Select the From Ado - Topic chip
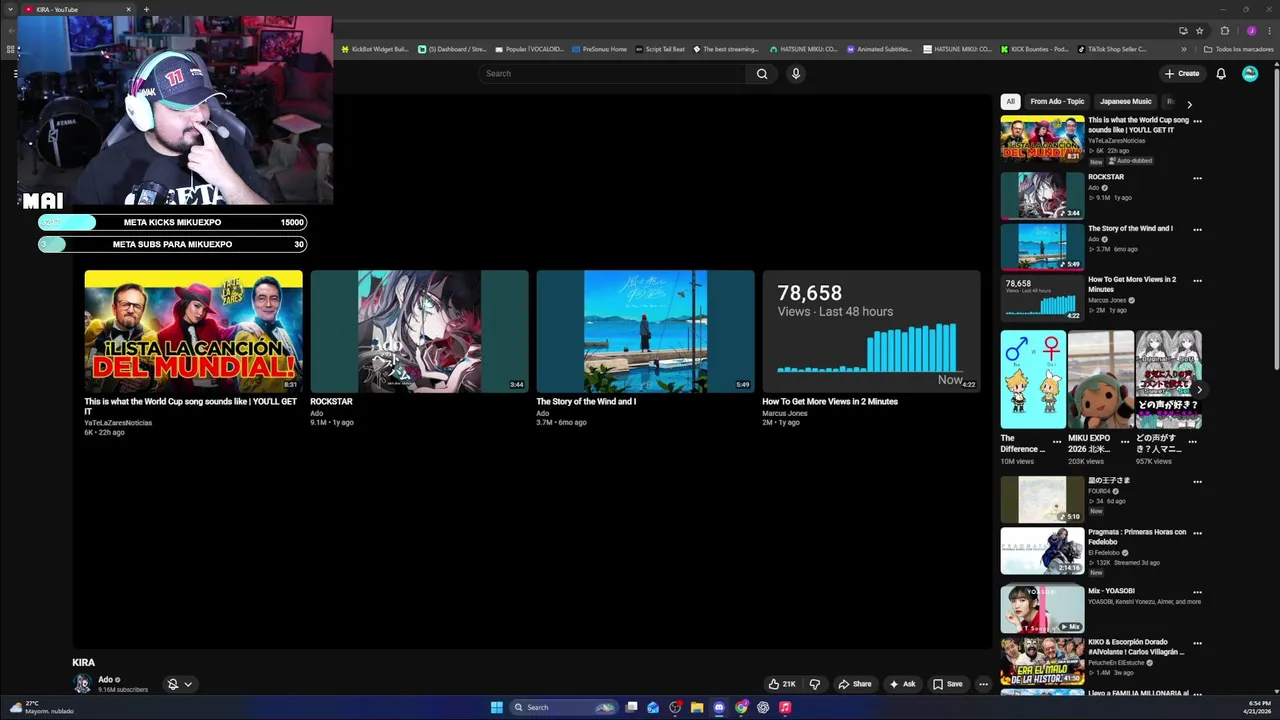This screenshot has height=720, width=1280. tap(1057, 101)
